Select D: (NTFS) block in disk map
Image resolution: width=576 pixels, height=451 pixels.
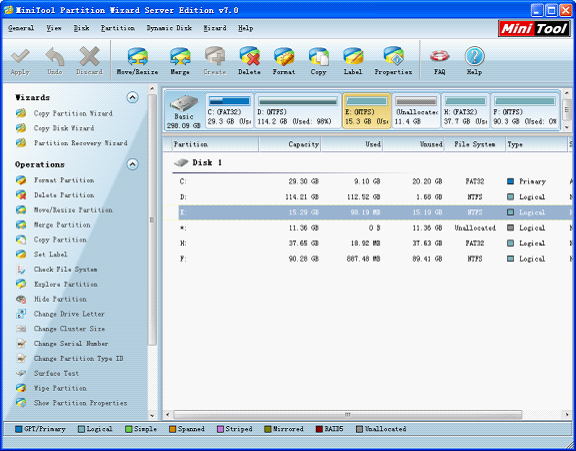tap(298, 111)
